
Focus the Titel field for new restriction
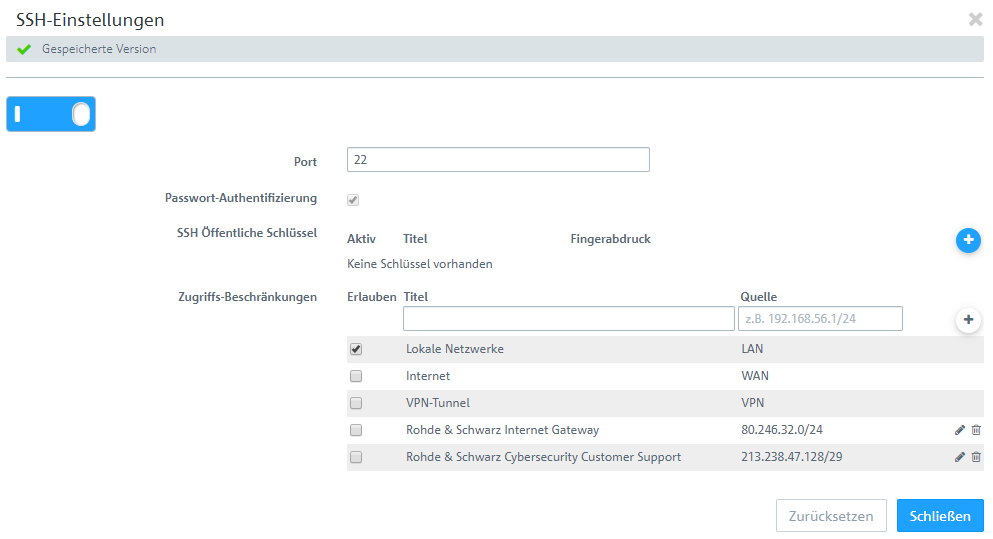point(568,319)
